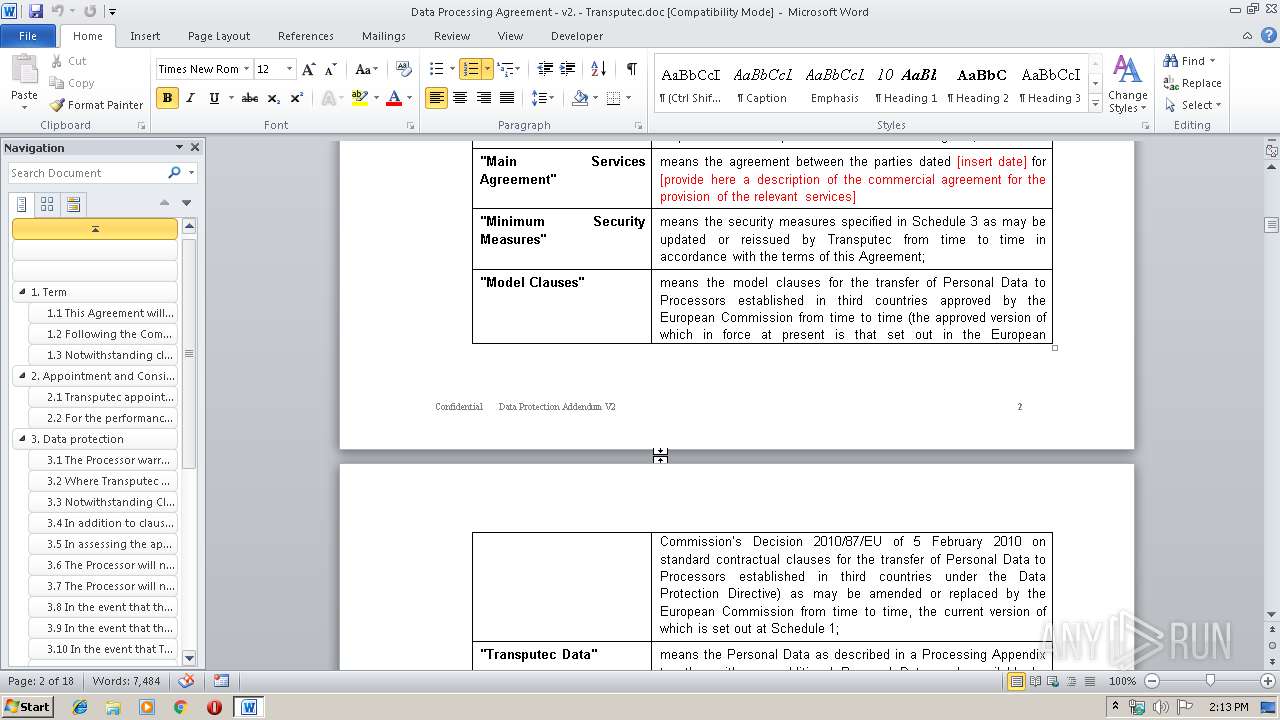The image size is (1280, 720).
Task: Justify the text
Action: pos(507,98)
